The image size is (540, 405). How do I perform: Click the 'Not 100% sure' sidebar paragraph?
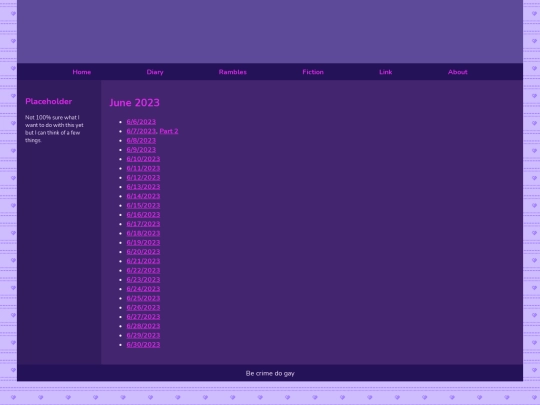coord(54,129)
